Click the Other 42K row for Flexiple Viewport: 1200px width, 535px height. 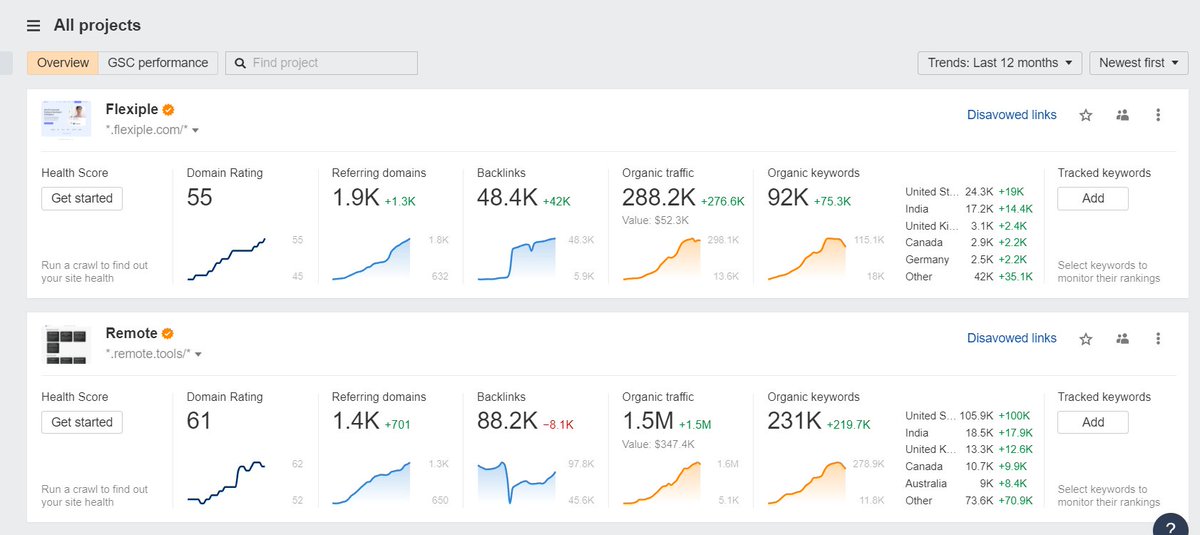coord(969,277)
